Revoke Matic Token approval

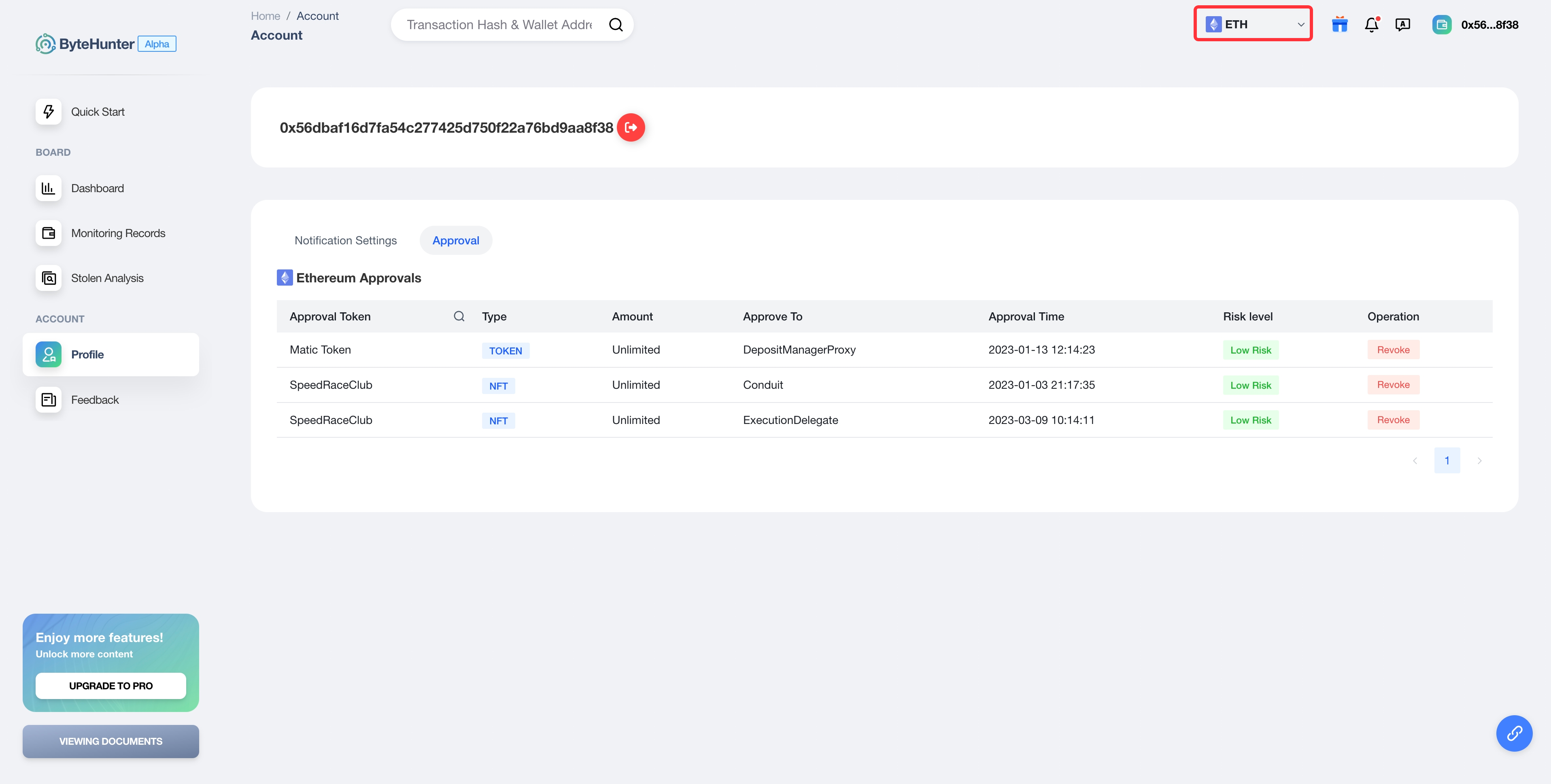coord(1393,350)
